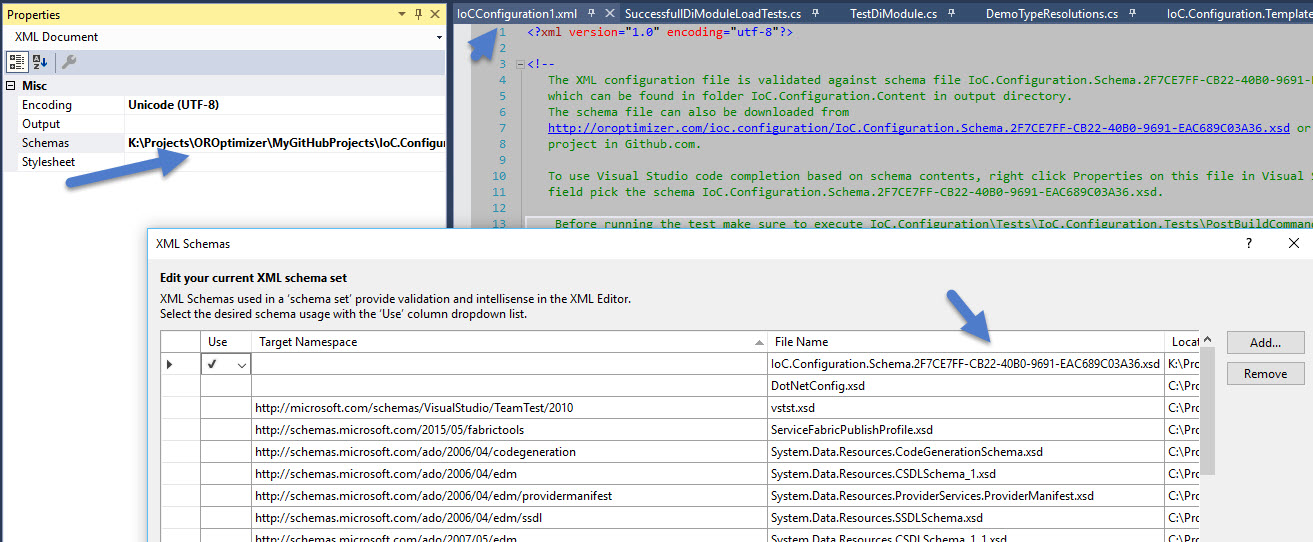Click the Use cell of CodeGenerationSchema.xsd row
Screen dimensions: 1313x542
pos(226,452)
